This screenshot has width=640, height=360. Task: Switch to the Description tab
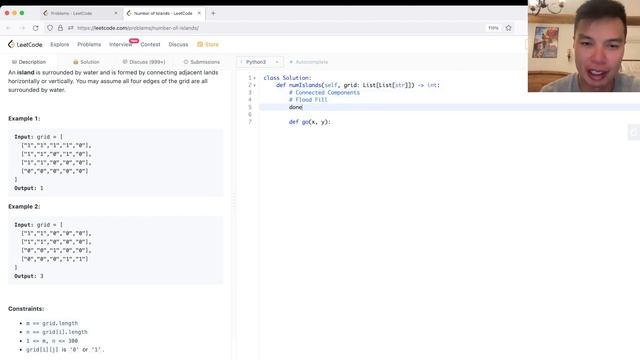[x=29, y=62]
